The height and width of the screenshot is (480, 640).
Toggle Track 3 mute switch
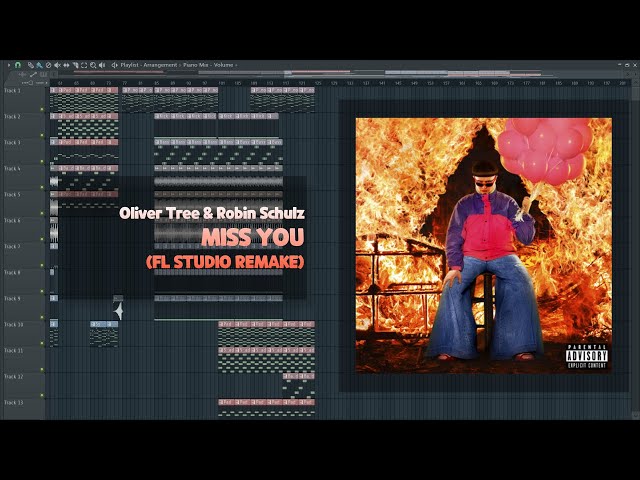[x=42, y=162]
